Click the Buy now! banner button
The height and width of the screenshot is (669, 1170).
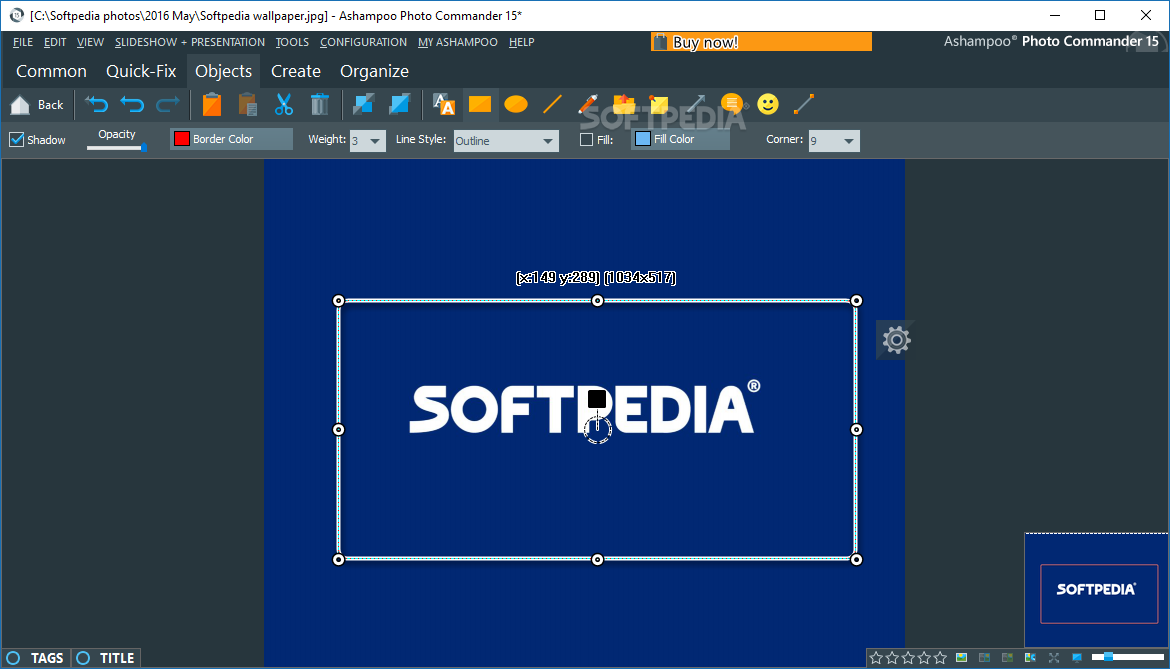pos(761,42)
